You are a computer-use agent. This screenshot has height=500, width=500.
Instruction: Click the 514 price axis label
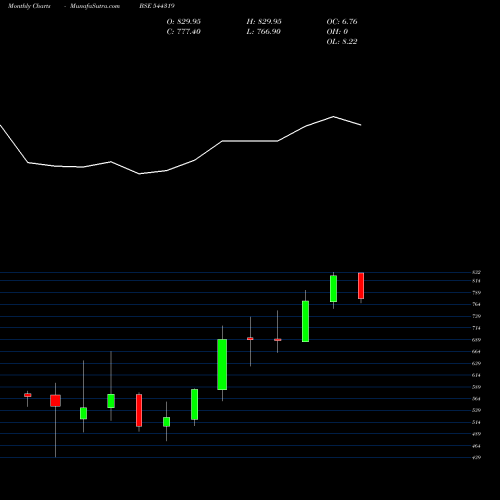pyautogui.click(x=476, y=422)
